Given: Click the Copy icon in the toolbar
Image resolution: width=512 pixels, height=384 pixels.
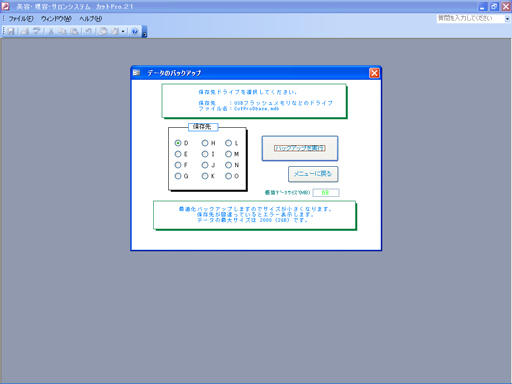Looking at the screenshot, I should (x=62, y=31).
